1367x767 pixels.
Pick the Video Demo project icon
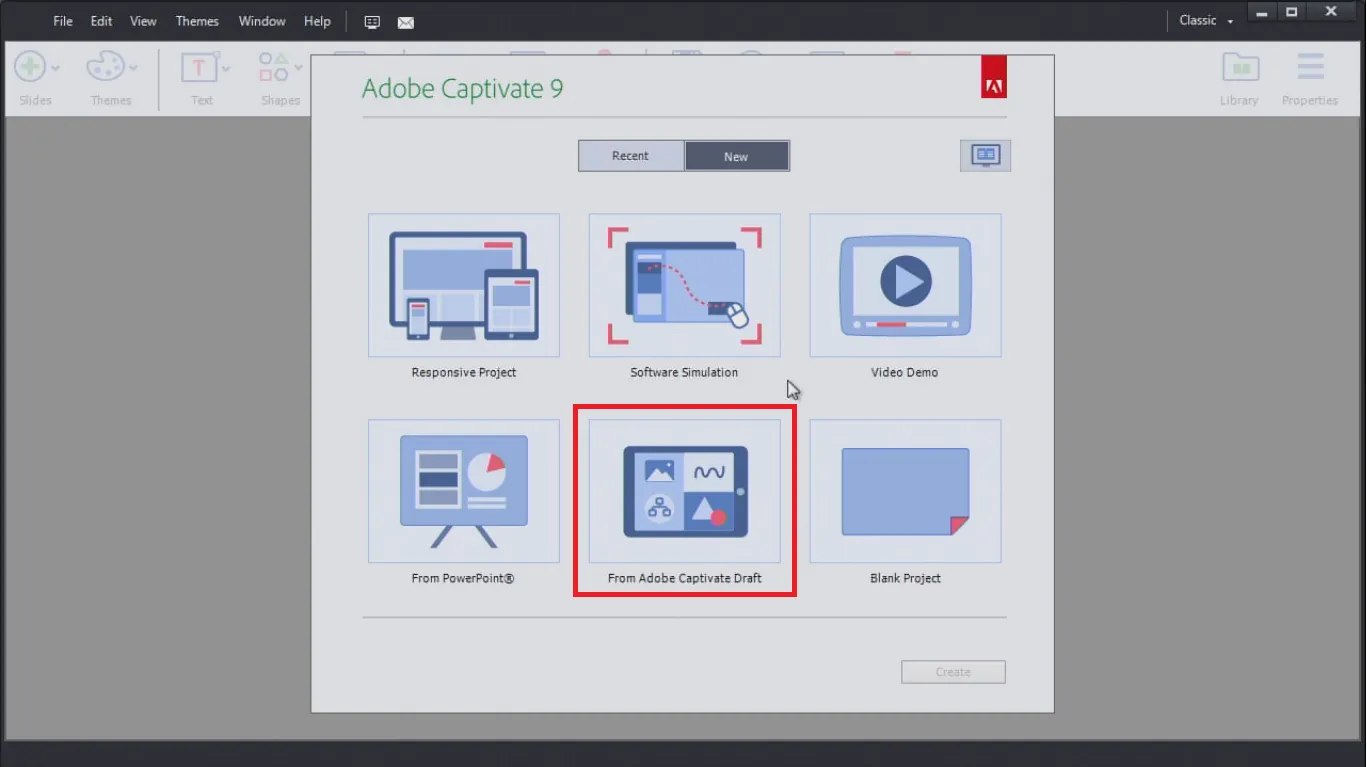point(905,285)
